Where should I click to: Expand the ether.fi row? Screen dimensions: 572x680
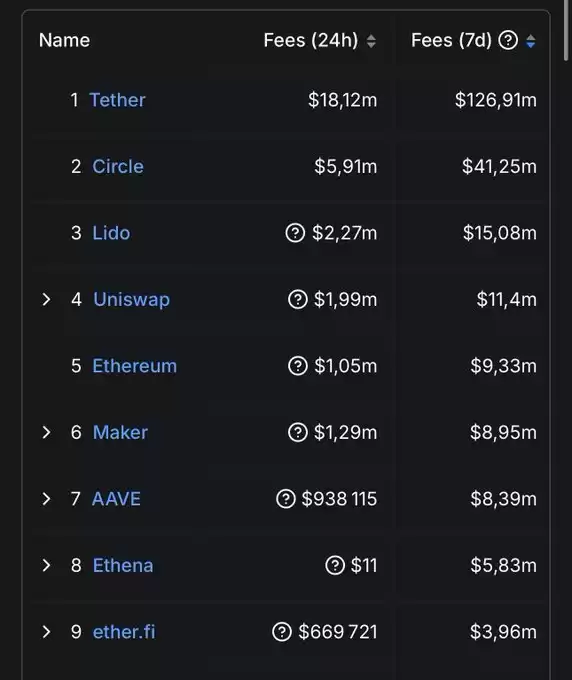(46, 632)
